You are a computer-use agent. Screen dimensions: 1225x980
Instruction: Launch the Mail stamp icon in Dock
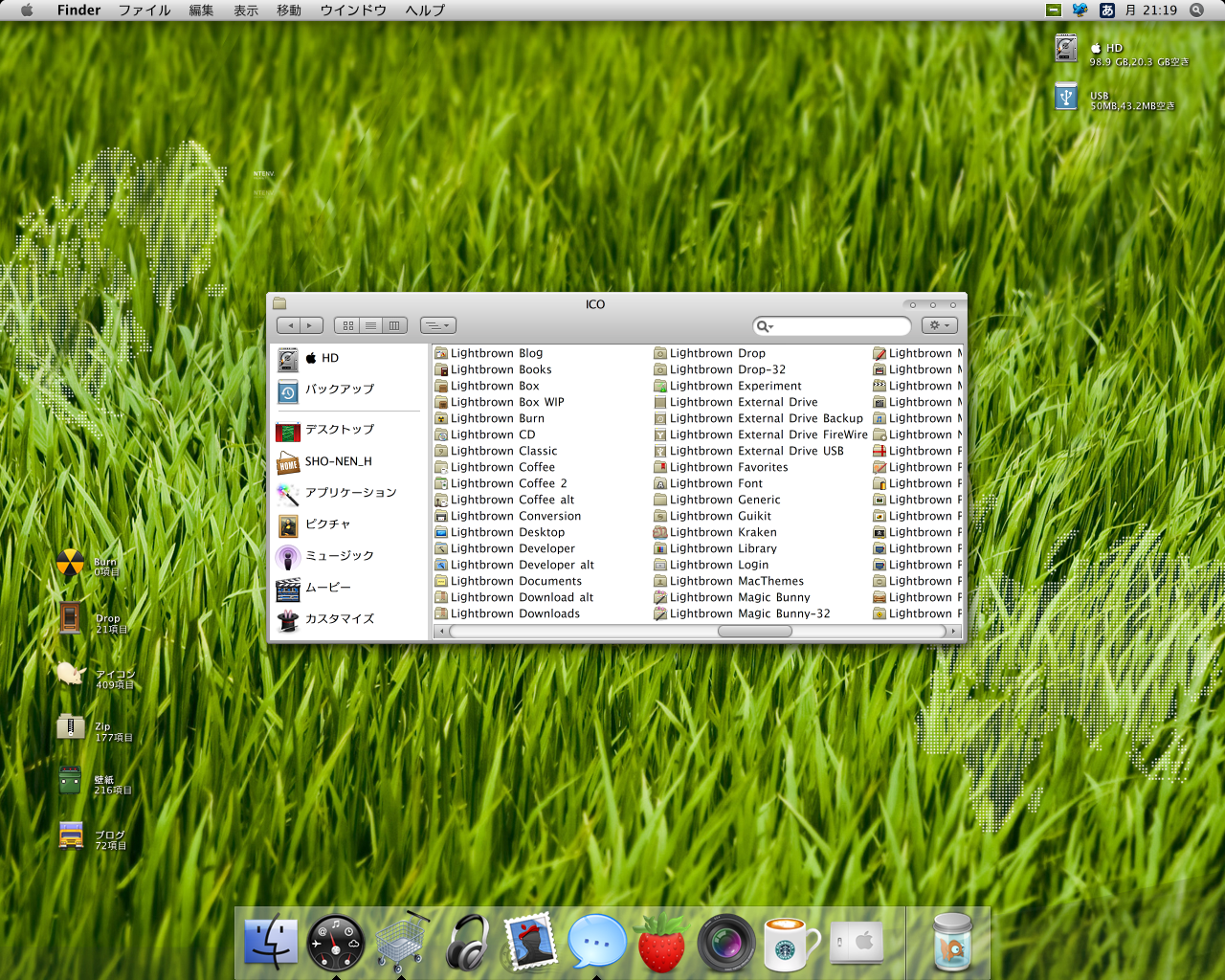click(x=531, y=942)
